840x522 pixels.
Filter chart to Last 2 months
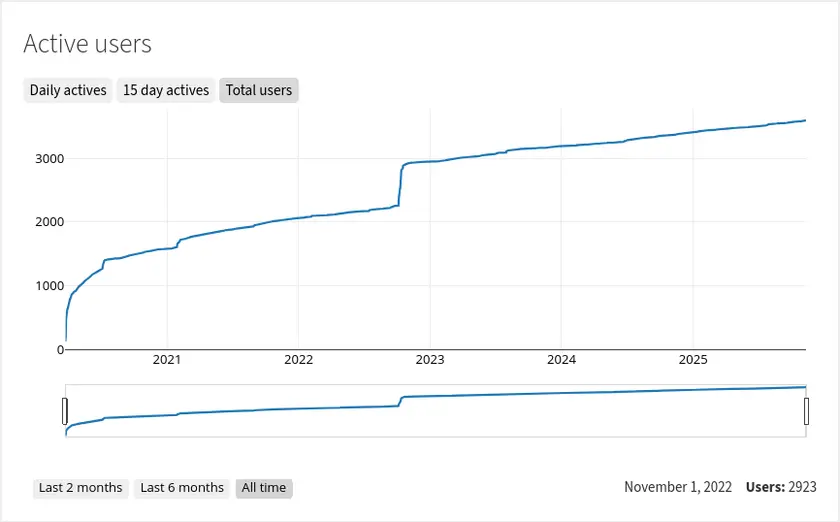coord(80,488)
